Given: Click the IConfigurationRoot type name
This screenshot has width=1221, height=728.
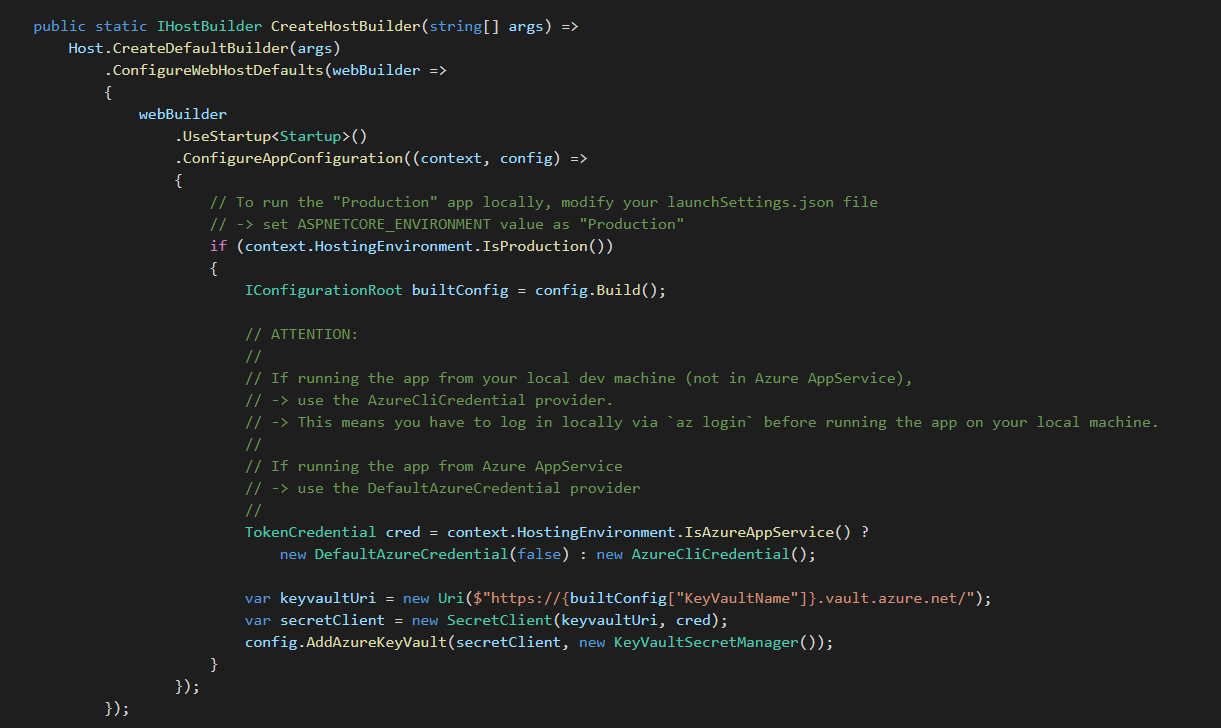Looking at the screenshot, I should pyautogui.click(x=324, y=290).
